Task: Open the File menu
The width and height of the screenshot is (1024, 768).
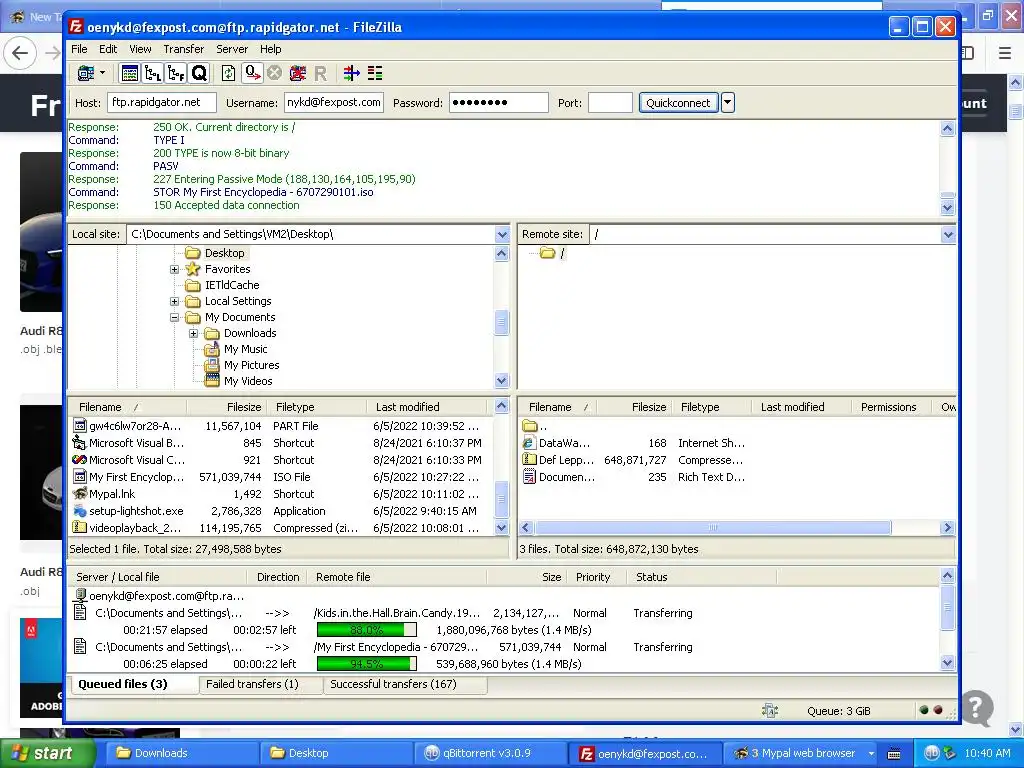Action: 79,49
